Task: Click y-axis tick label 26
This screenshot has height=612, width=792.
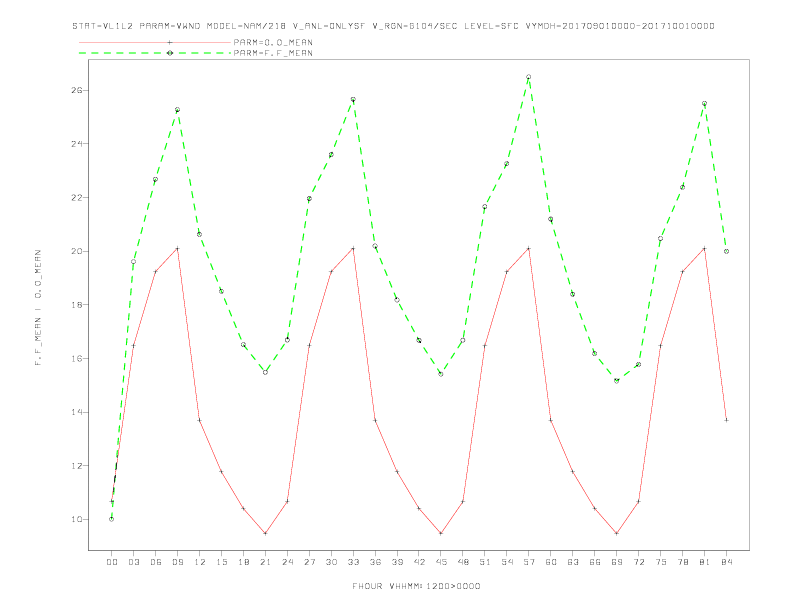Action: pyautogui.click(x=77, y=90)
